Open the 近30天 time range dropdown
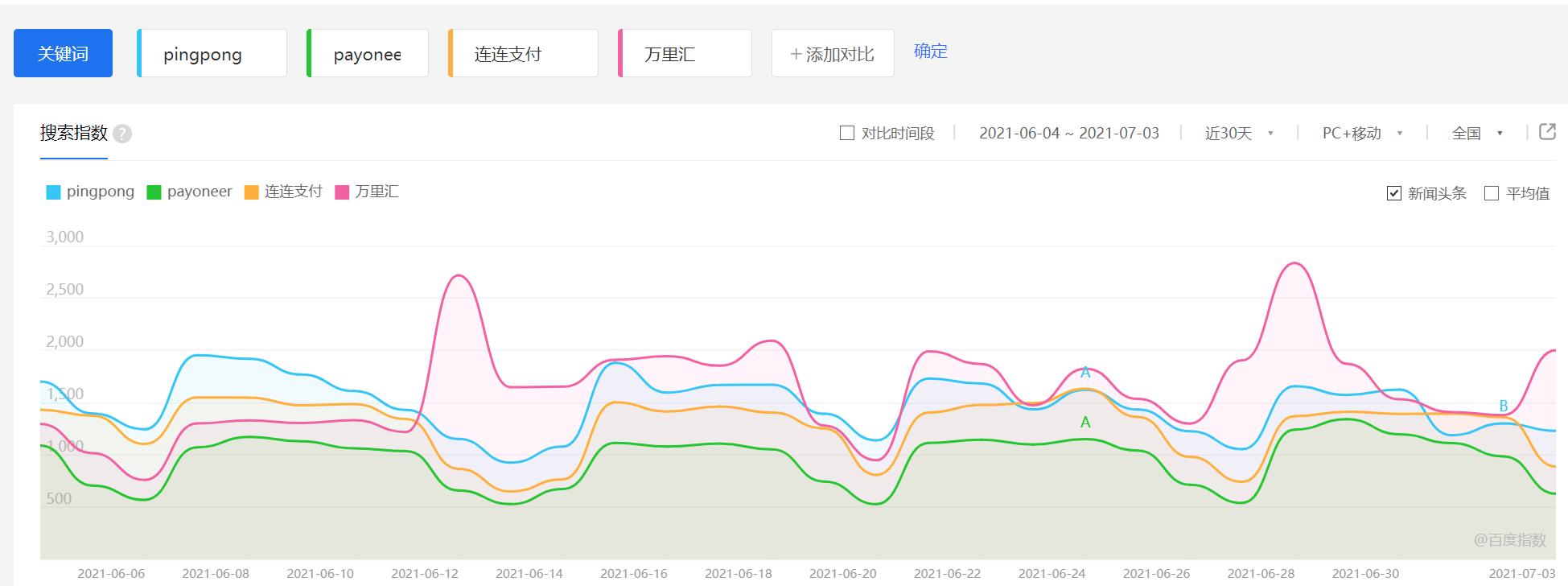The height and width of the screenshot is (586, 1568). (1239, 134)
